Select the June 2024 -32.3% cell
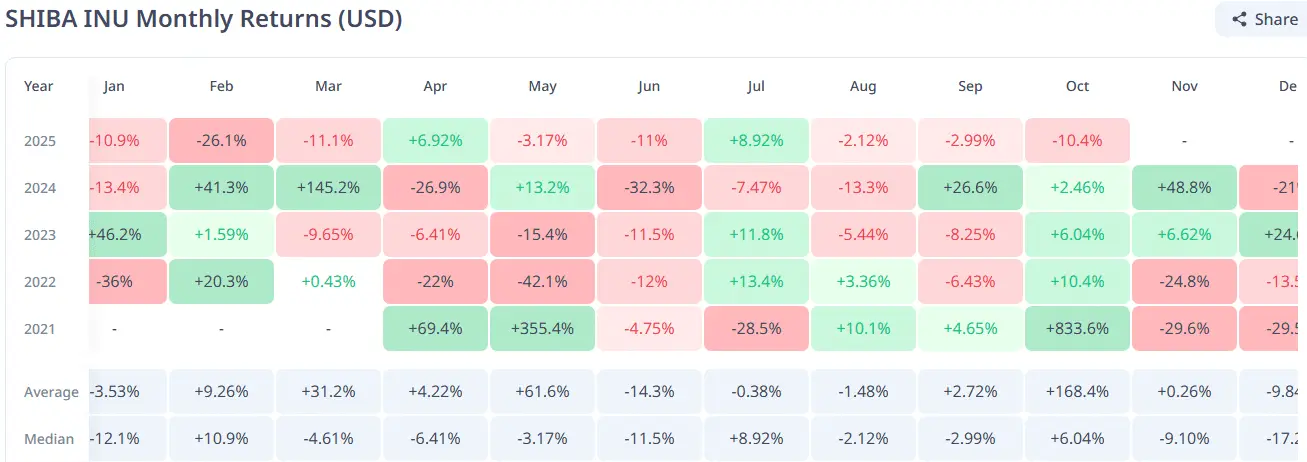The width and height of the screenshot is (1307, 462). (x=649, y=188)
